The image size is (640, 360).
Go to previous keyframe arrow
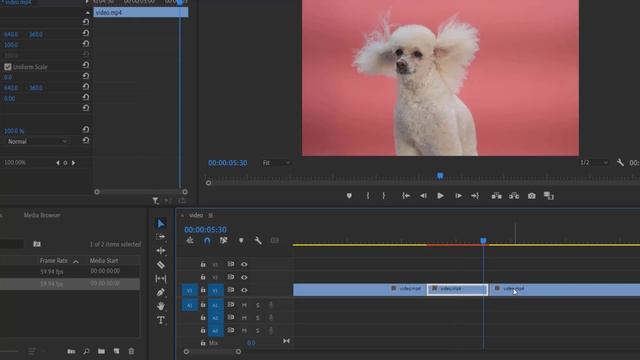tap(58, 163)
